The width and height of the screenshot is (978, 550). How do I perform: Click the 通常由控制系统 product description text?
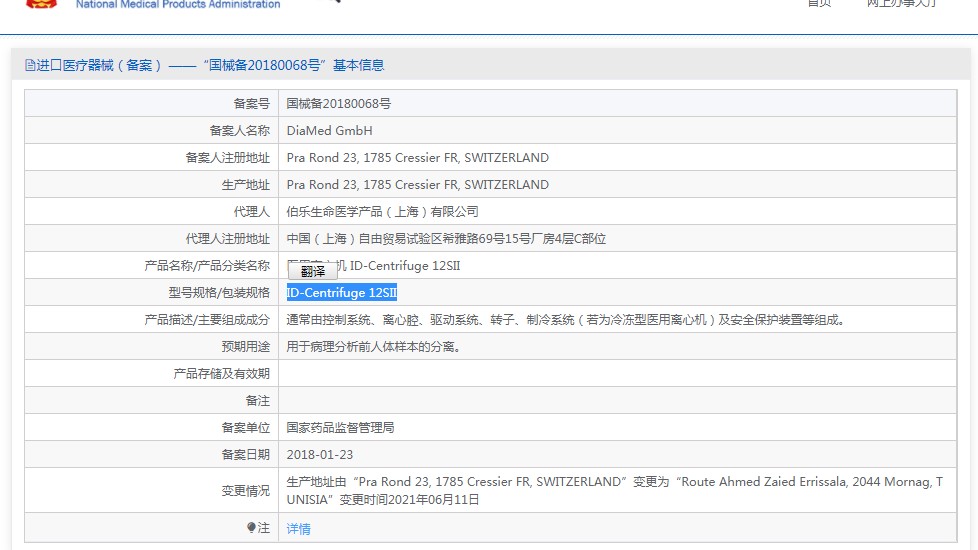[x=566, y=320]
